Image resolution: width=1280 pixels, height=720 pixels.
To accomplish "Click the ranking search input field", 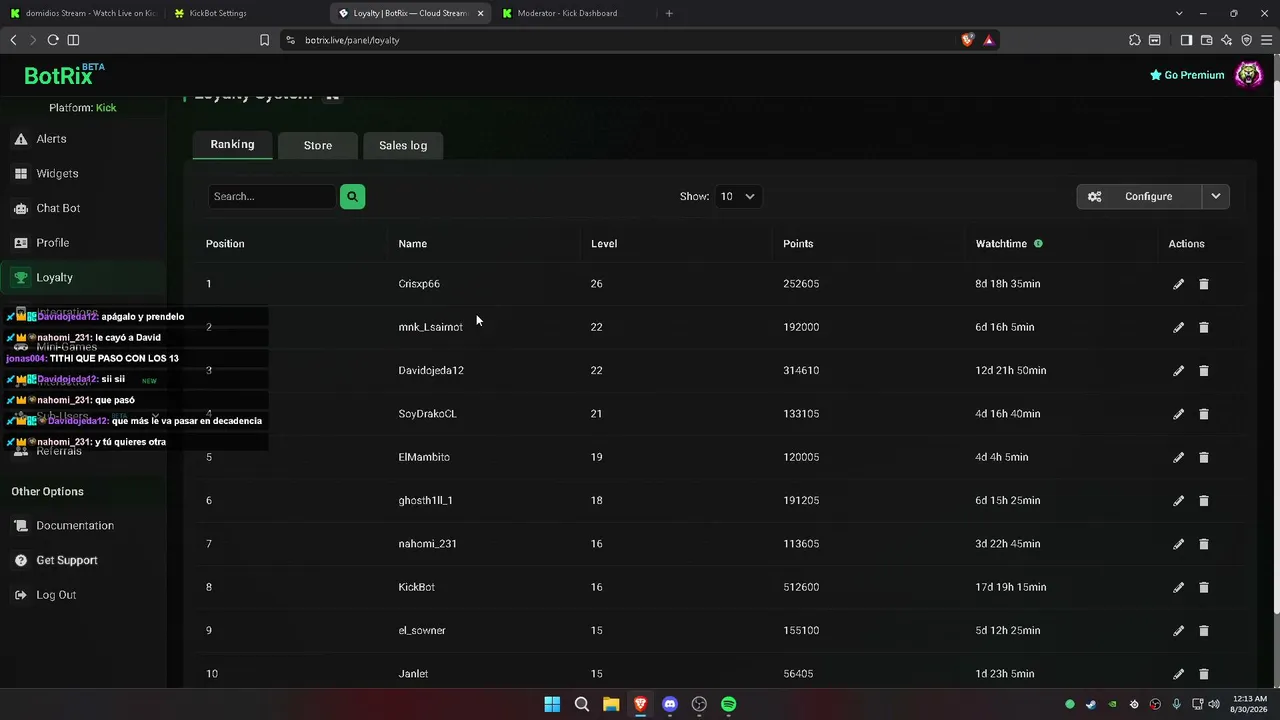I will coord(271,196).
